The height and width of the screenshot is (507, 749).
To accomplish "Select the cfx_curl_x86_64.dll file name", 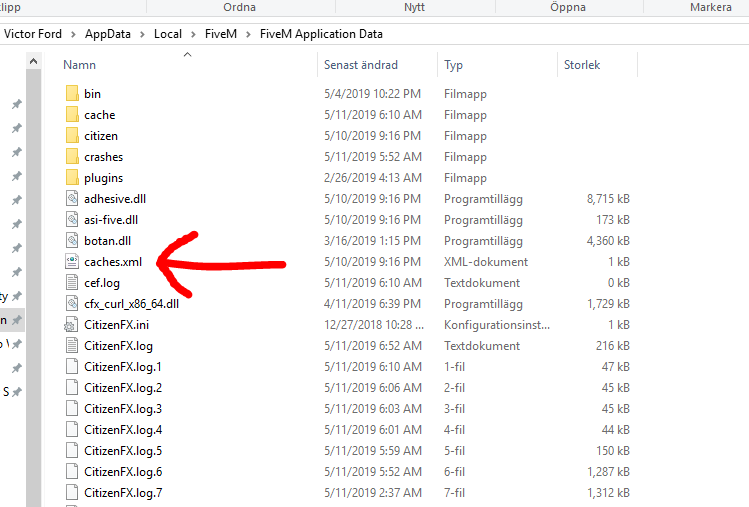I will click(x=131, y=304).
